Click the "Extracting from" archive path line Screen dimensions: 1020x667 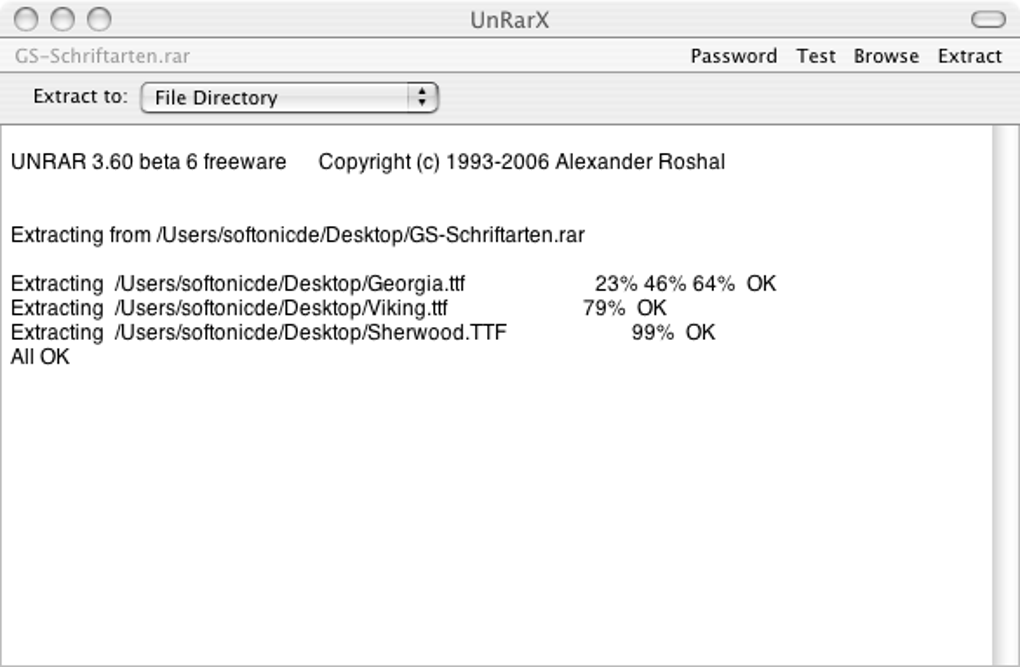click(297, 235)
